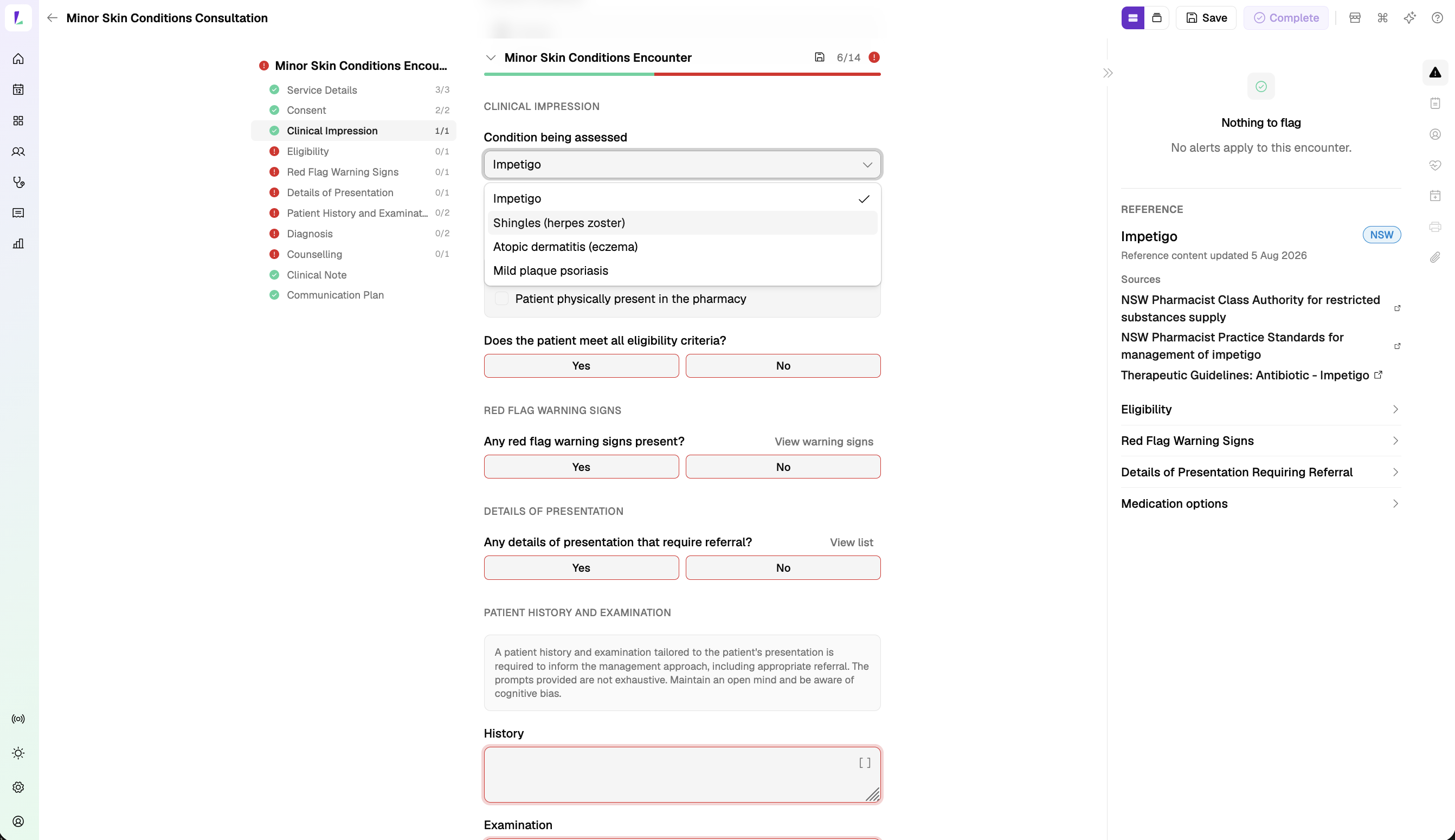This screenshot has height=840, width=1455.
Task: Open the messages icon in the left sidebar
Action: (x=18, y=213)
